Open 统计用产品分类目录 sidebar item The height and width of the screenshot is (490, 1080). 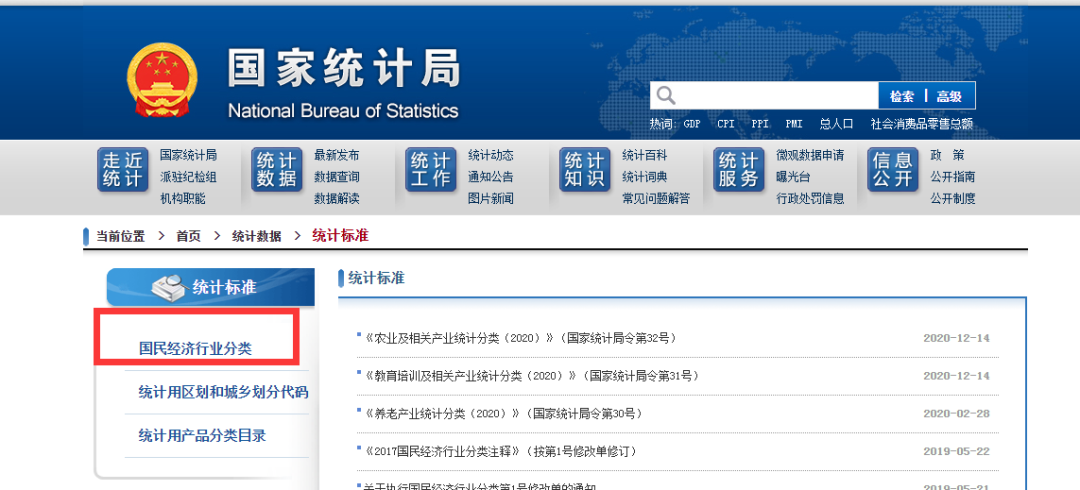202,436
